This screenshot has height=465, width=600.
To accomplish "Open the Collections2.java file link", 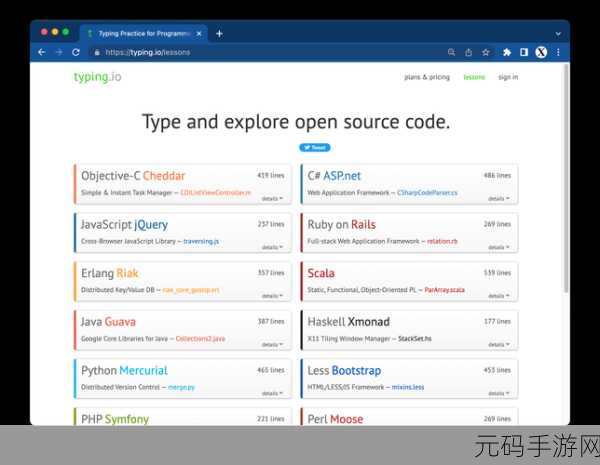I will pos(200,338).
